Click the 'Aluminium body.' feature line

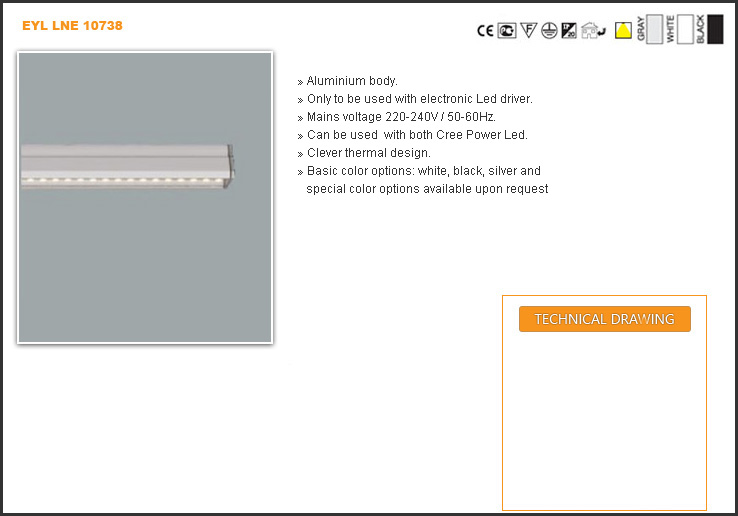click(x=352, y=81)
